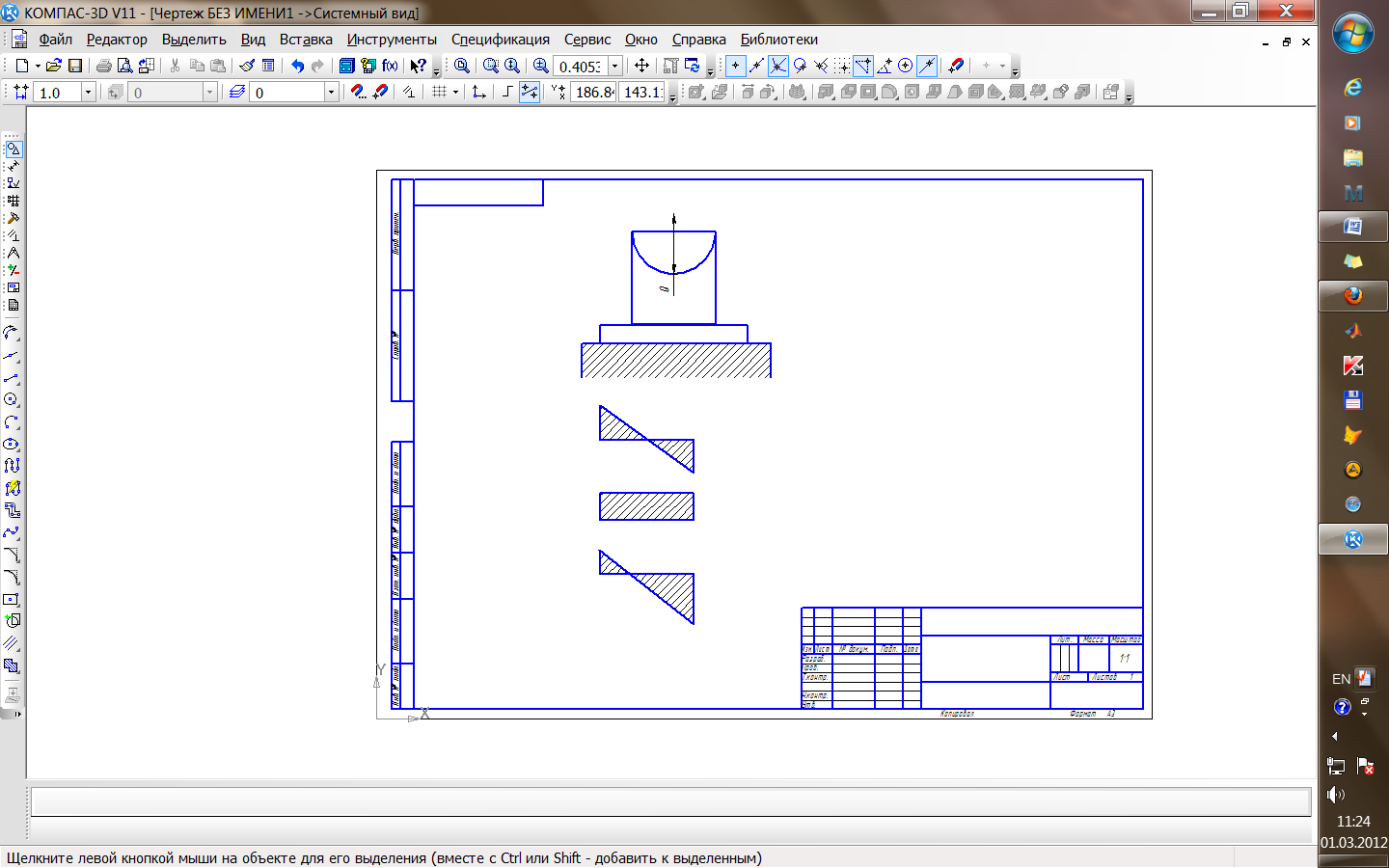Viewport: 1389px width, 868px height.
Task: Click the Undo arrow icon
Action: (297, 66)
